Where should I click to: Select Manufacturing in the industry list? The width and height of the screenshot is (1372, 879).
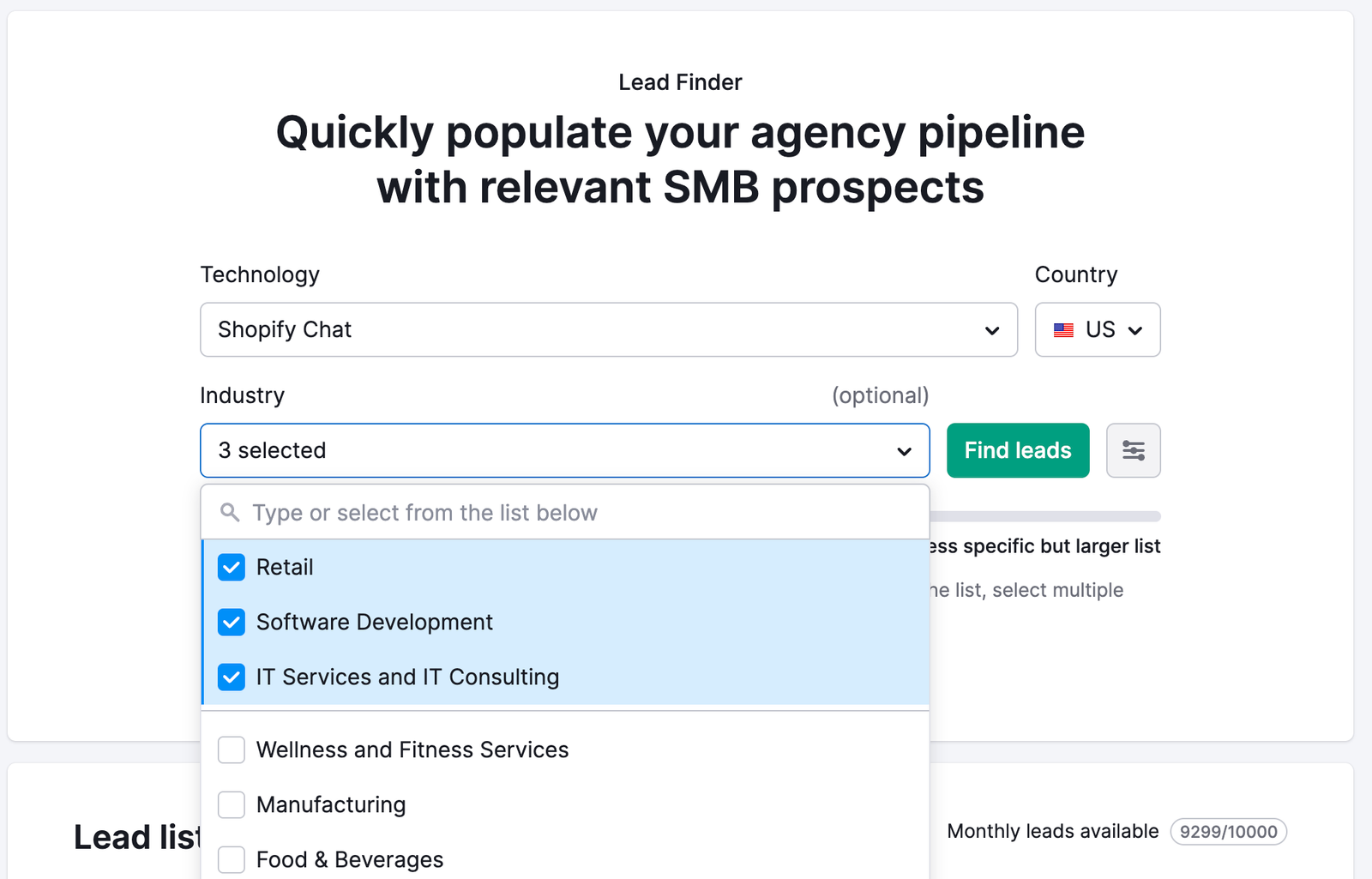(331, 804)
